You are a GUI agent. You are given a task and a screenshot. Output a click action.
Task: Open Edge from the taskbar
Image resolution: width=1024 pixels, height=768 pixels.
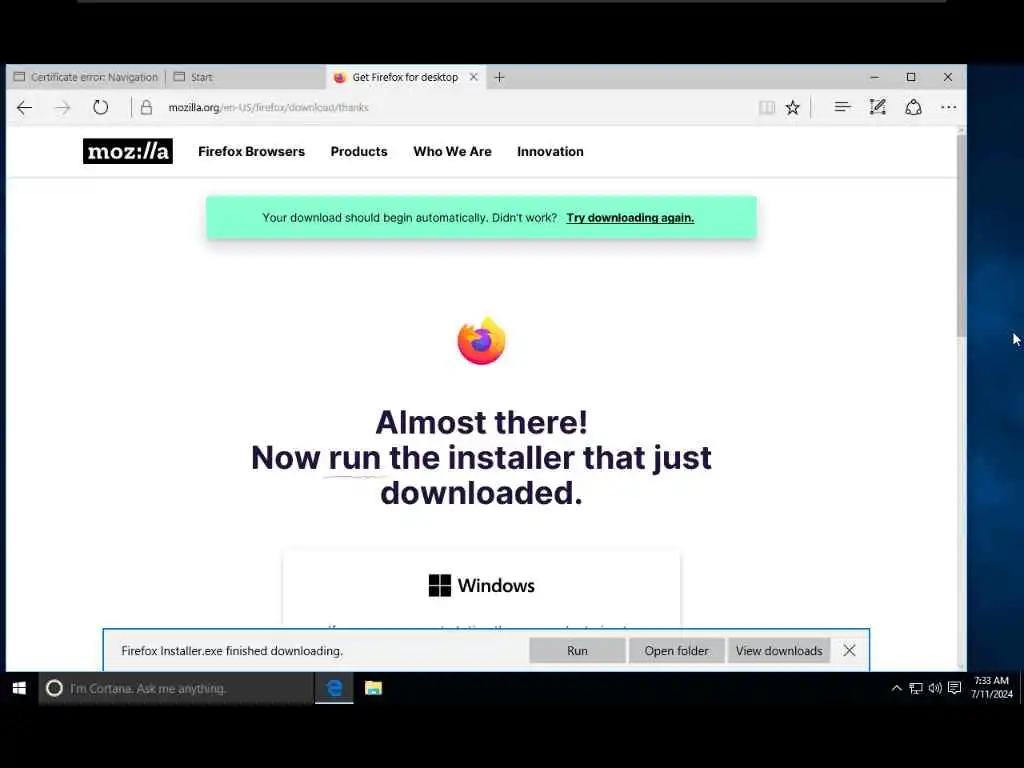334,688
